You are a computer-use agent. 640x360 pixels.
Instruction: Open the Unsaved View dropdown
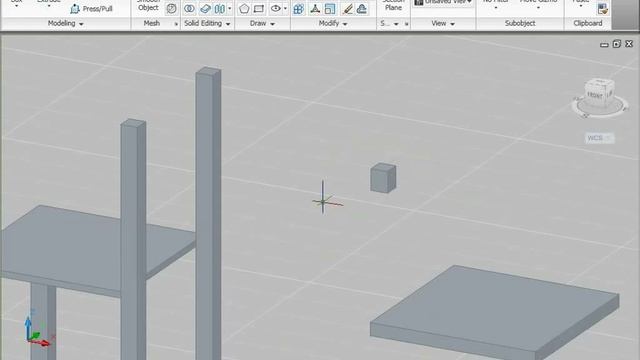point(443,2)
